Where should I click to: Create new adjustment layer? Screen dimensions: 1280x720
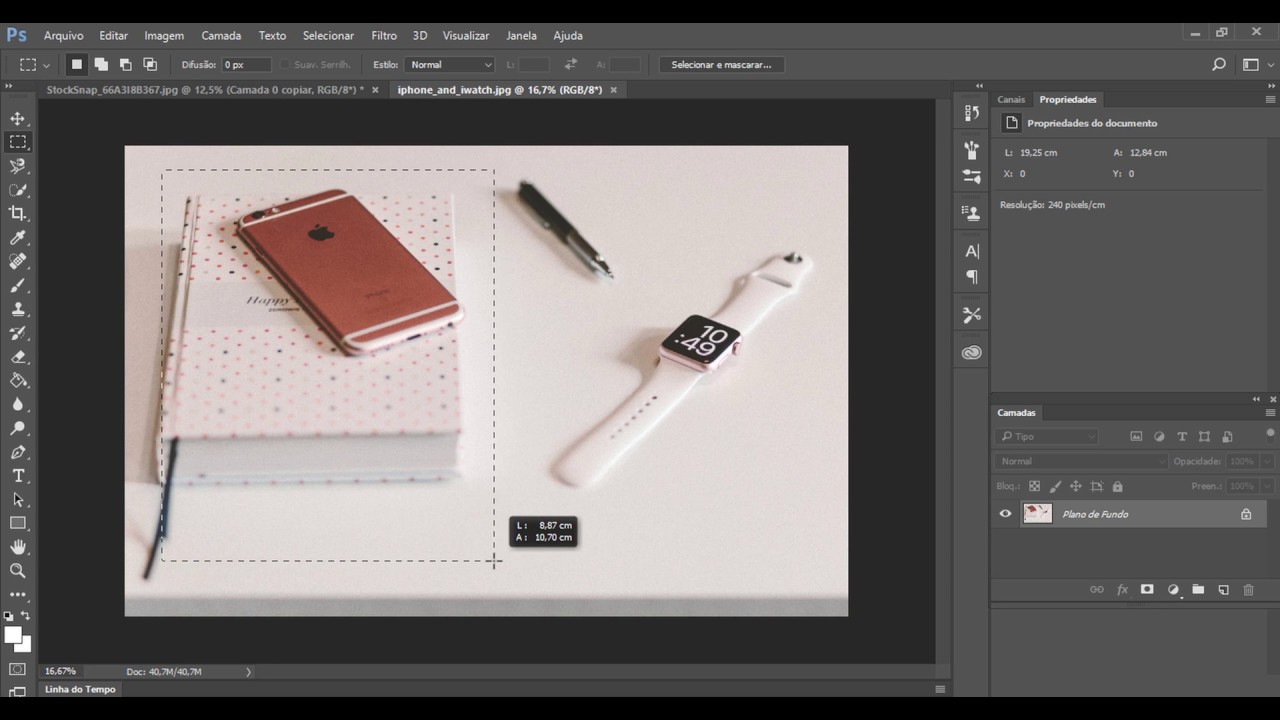[1173, 590]
